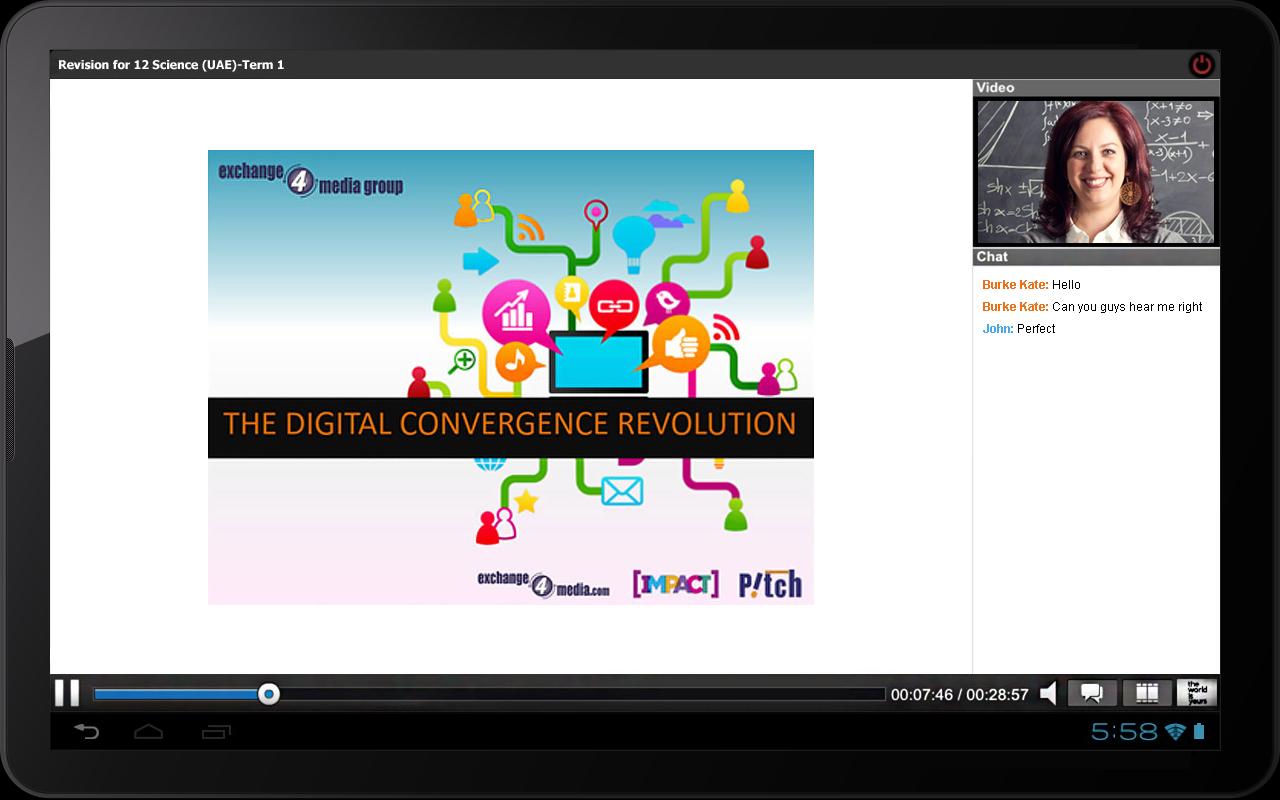Viewport: 1280px width, 800px height.
Task: Select the filmstrip slides icon
Action: point(1146,692)
